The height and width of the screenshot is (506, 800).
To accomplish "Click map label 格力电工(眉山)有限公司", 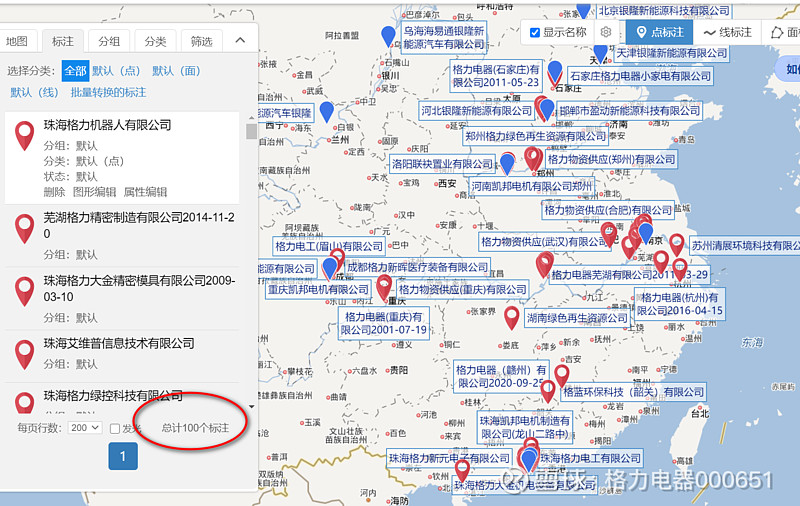I will point(329,246).
